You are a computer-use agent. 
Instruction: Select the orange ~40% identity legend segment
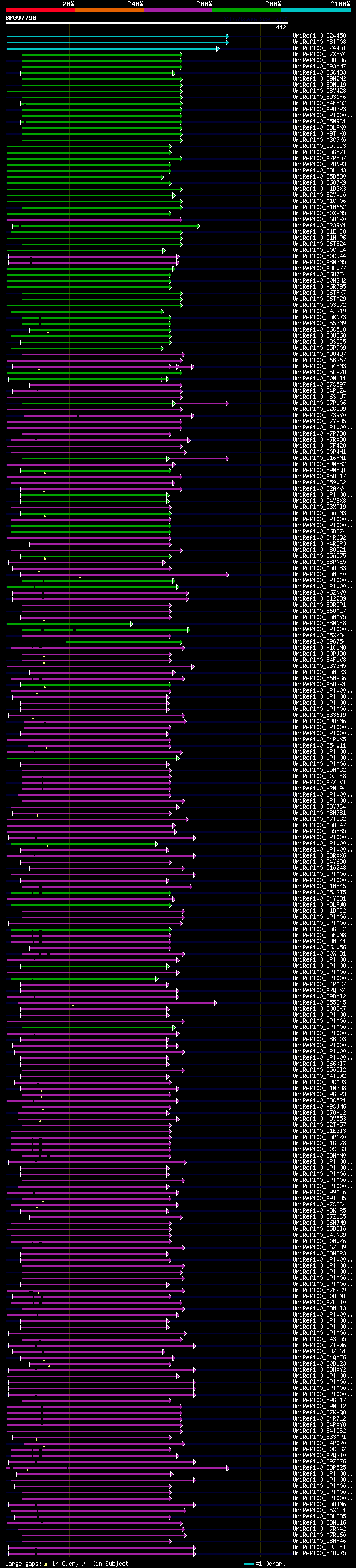pyautogui.click(x=109, y=10)
